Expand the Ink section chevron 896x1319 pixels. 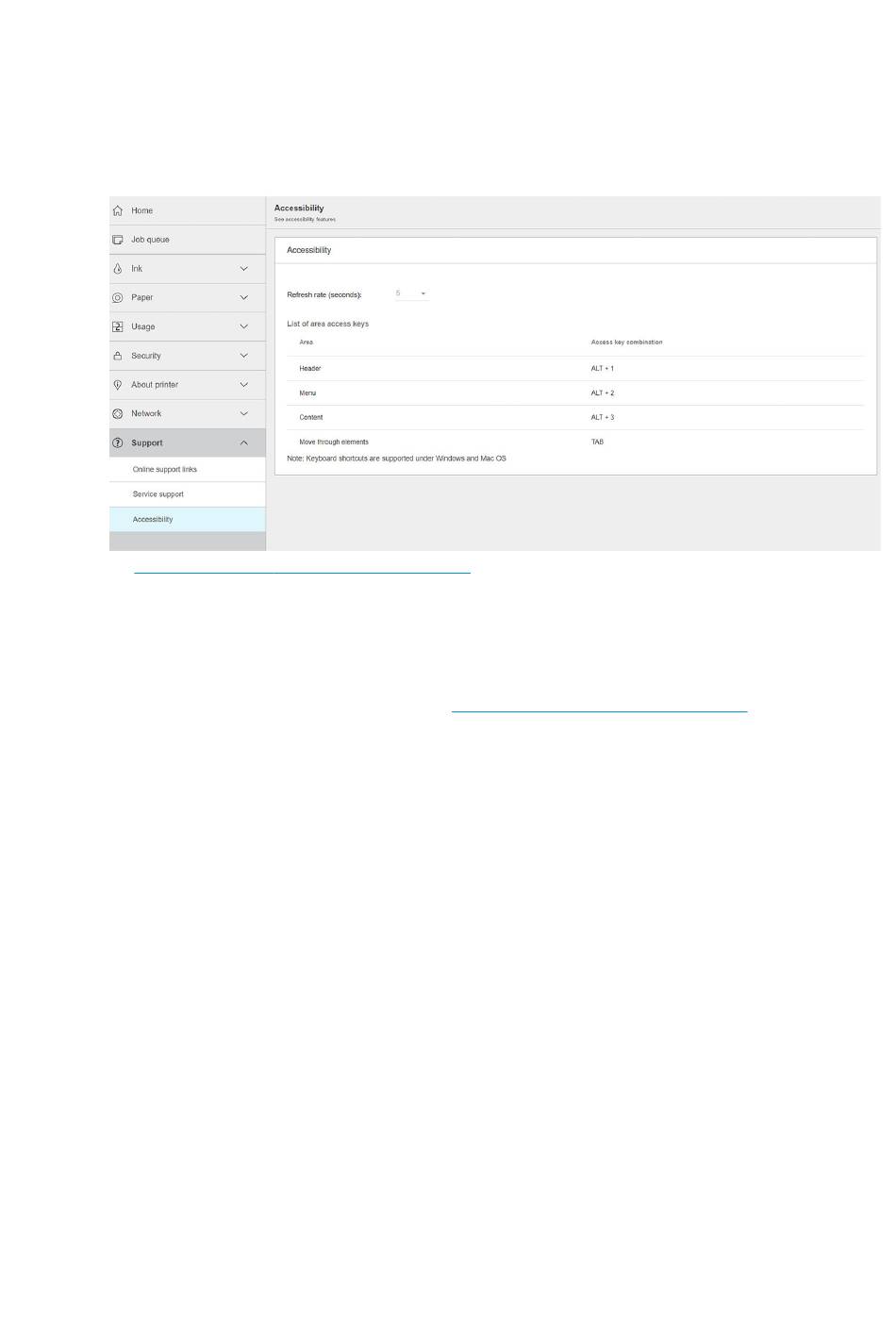point(243,269)
